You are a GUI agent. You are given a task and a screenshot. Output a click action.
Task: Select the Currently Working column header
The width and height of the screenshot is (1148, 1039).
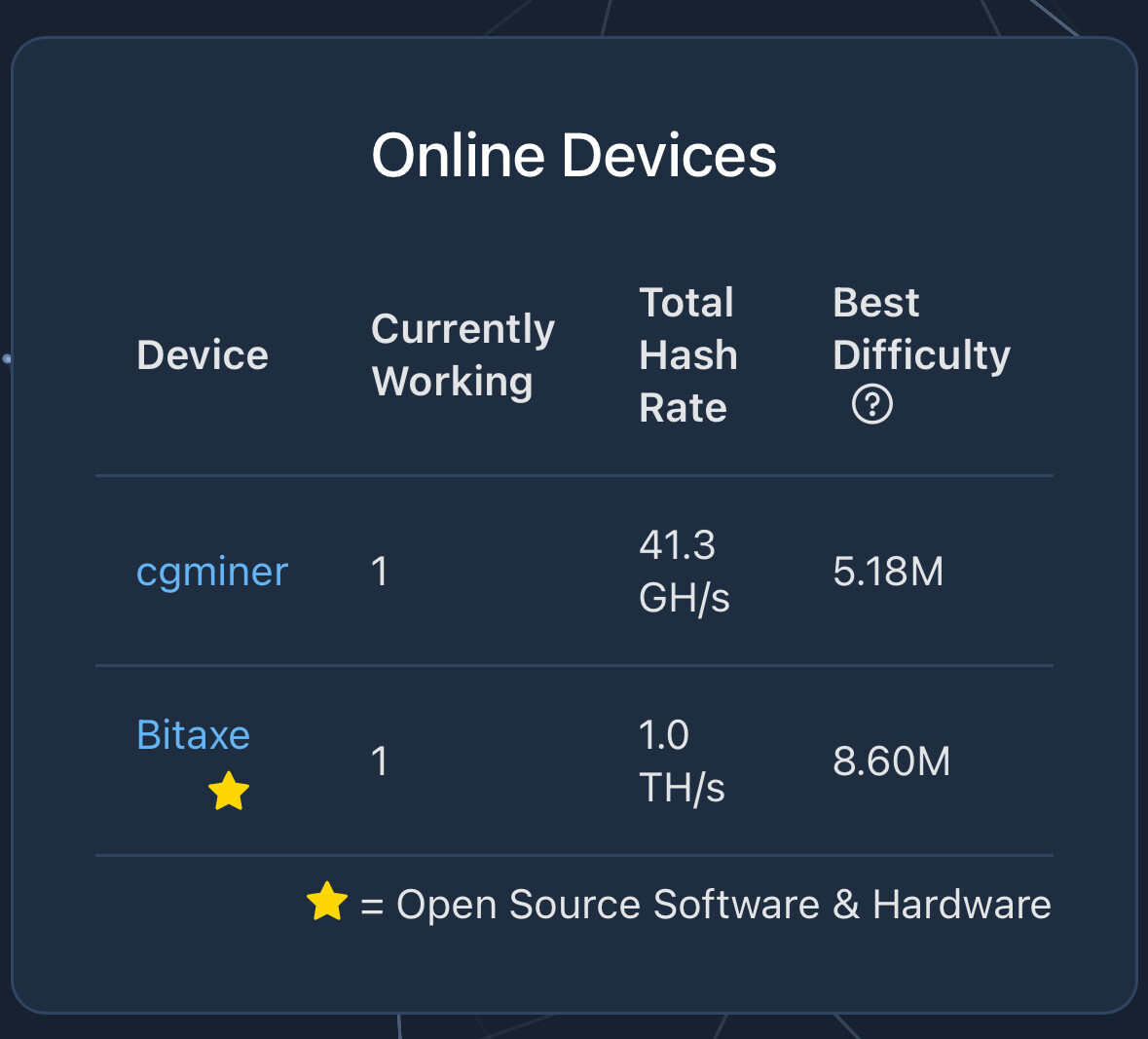(x=463, y=355)
